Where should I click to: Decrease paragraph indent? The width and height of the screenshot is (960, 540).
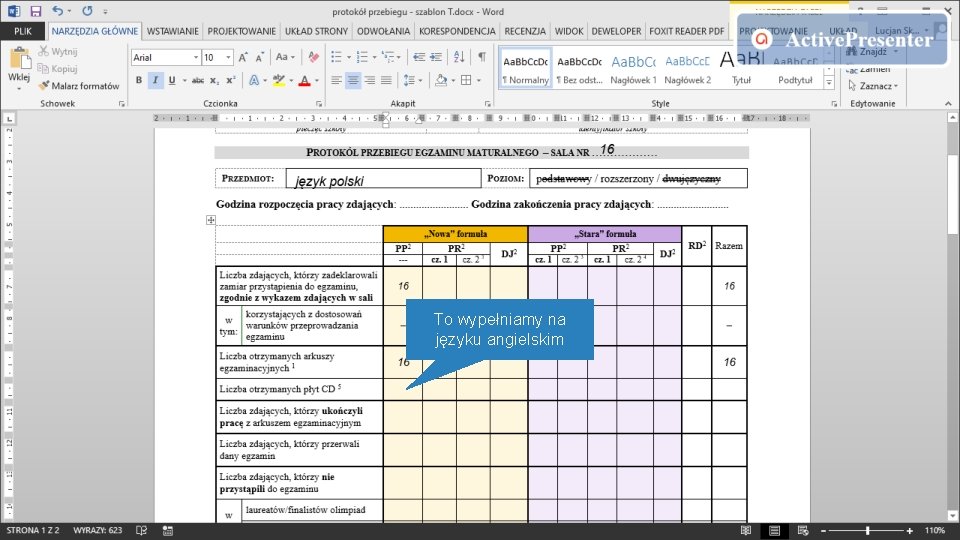point(419,57)
